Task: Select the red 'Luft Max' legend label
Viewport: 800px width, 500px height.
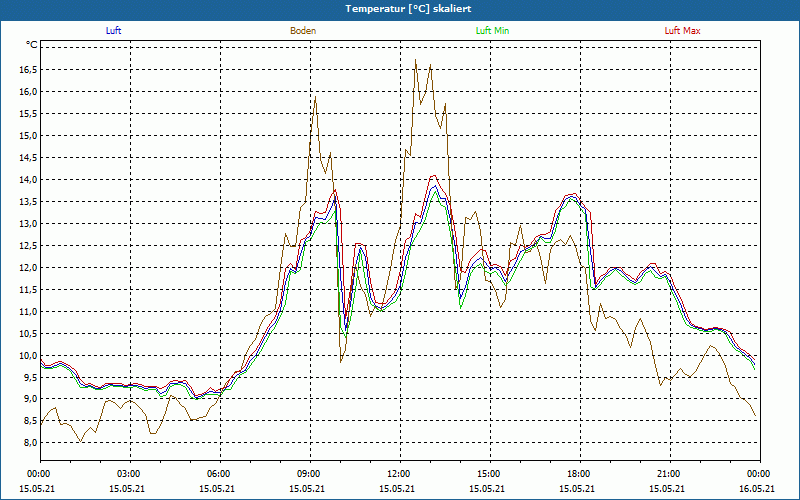Action: 683,31
